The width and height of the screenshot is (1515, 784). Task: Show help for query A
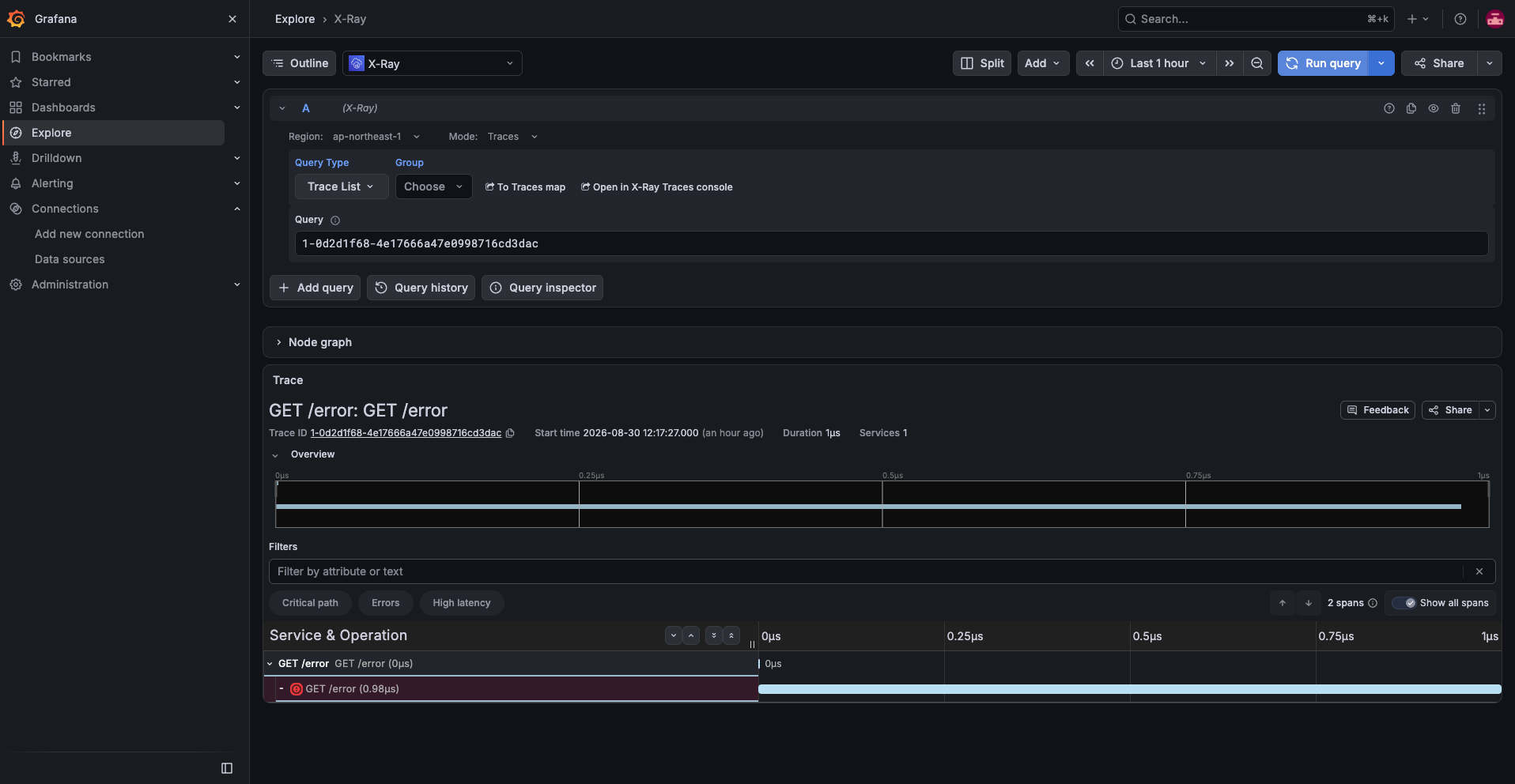click(x=1389, y=108)
